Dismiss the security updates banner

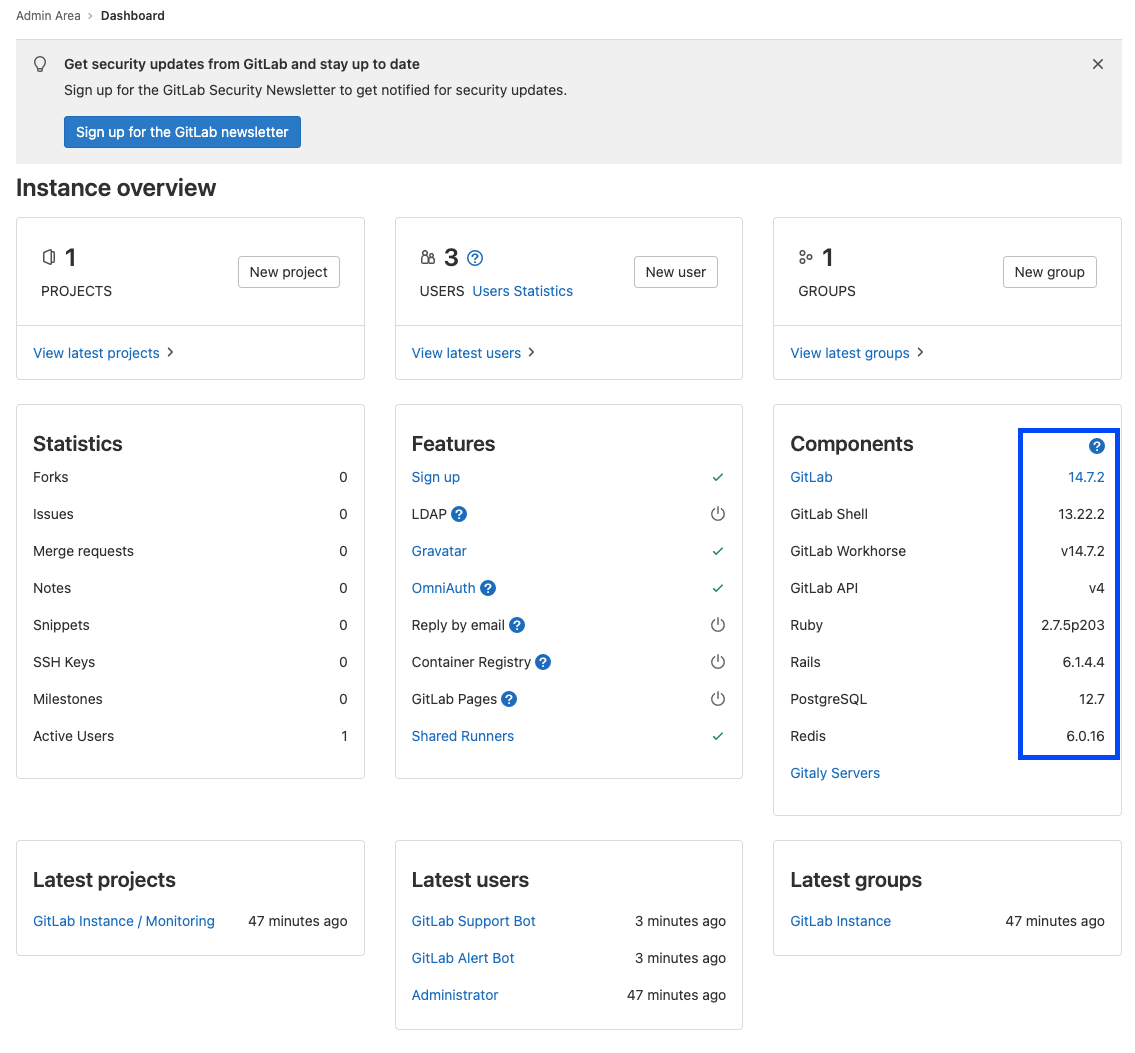click(x=1097, y=64)
